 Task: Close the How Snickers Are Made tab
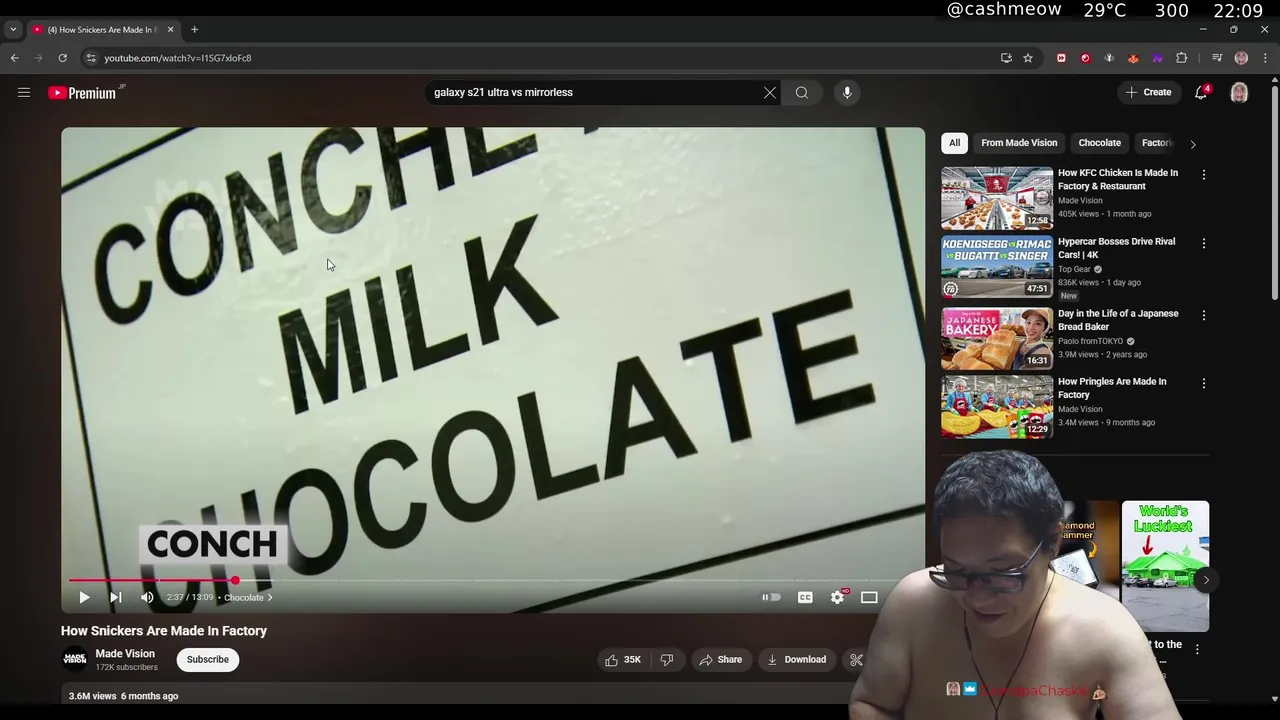[170, 29]
